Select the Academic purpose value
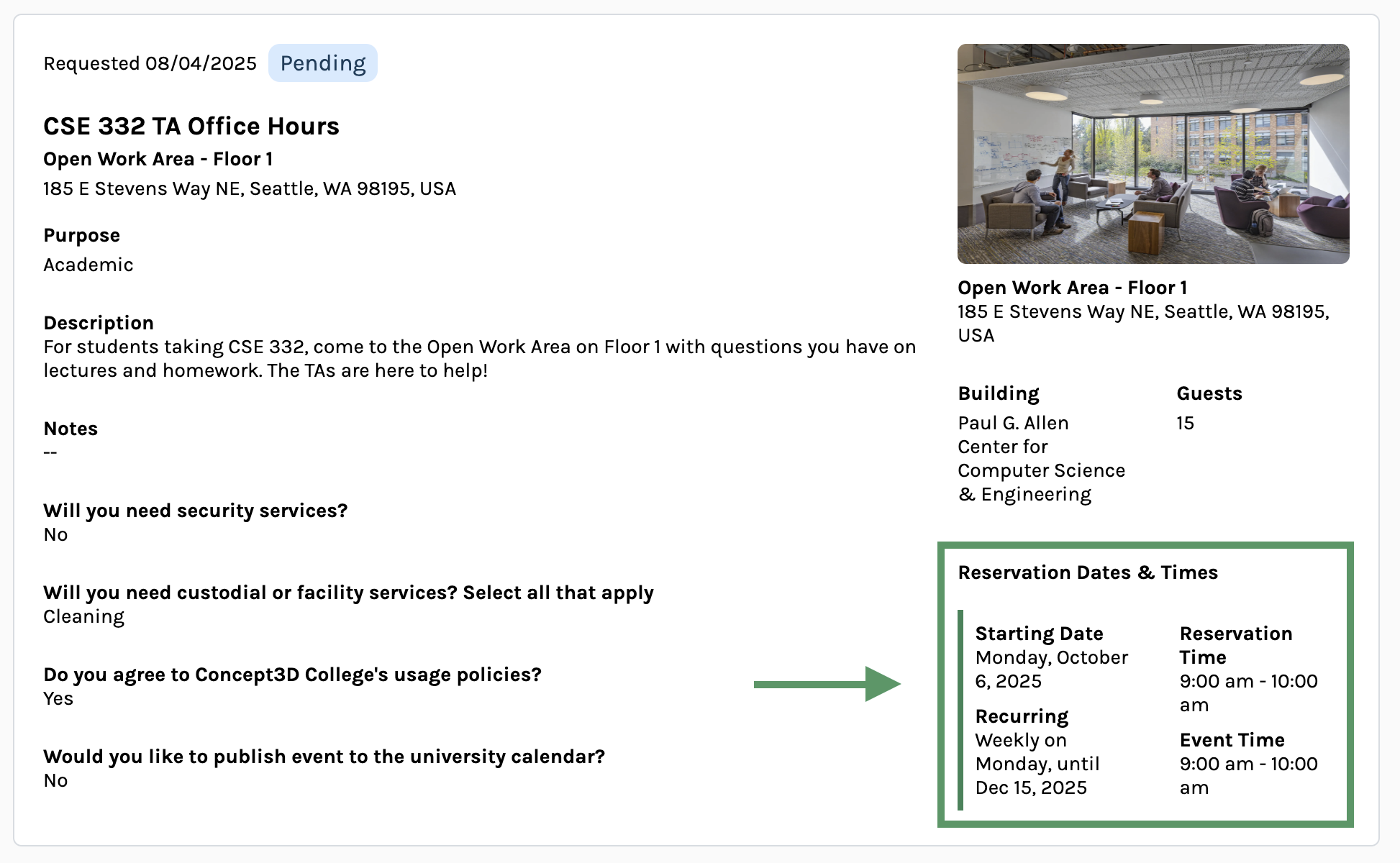Screen dimensions: 1400x863 coord(88,265)
